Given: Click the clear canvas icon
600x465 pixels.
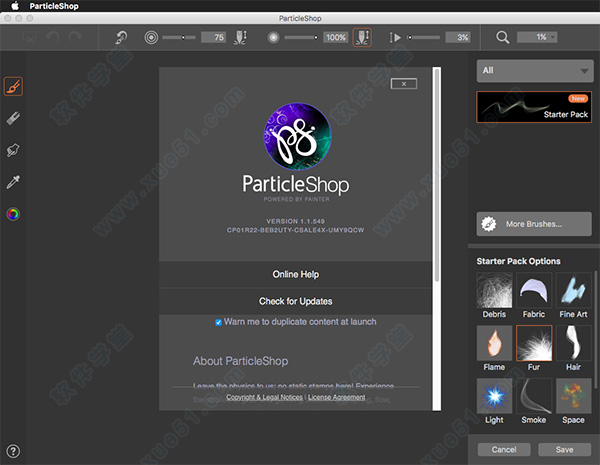Looking at the screenshot, I should [x=29, y=37].
